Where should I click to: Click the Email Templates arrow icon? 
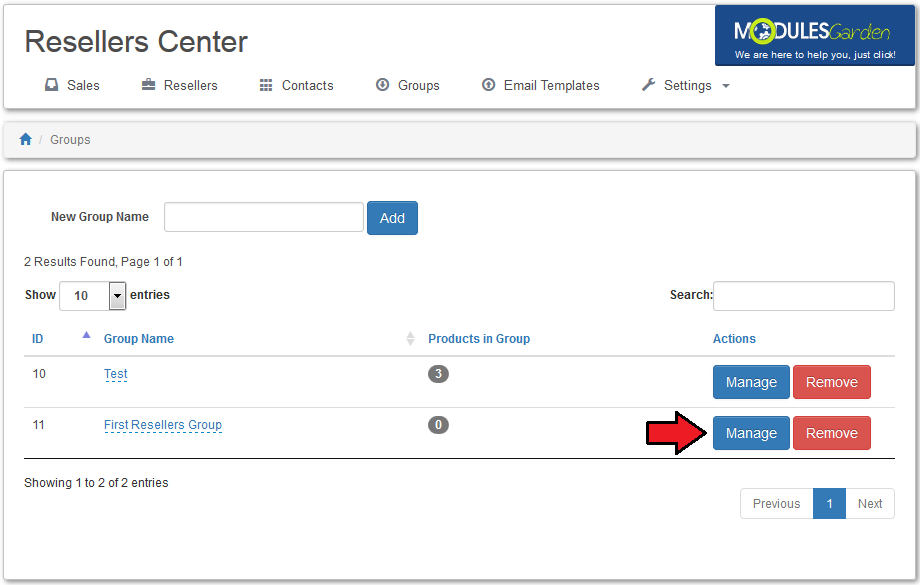pos(488,85)
